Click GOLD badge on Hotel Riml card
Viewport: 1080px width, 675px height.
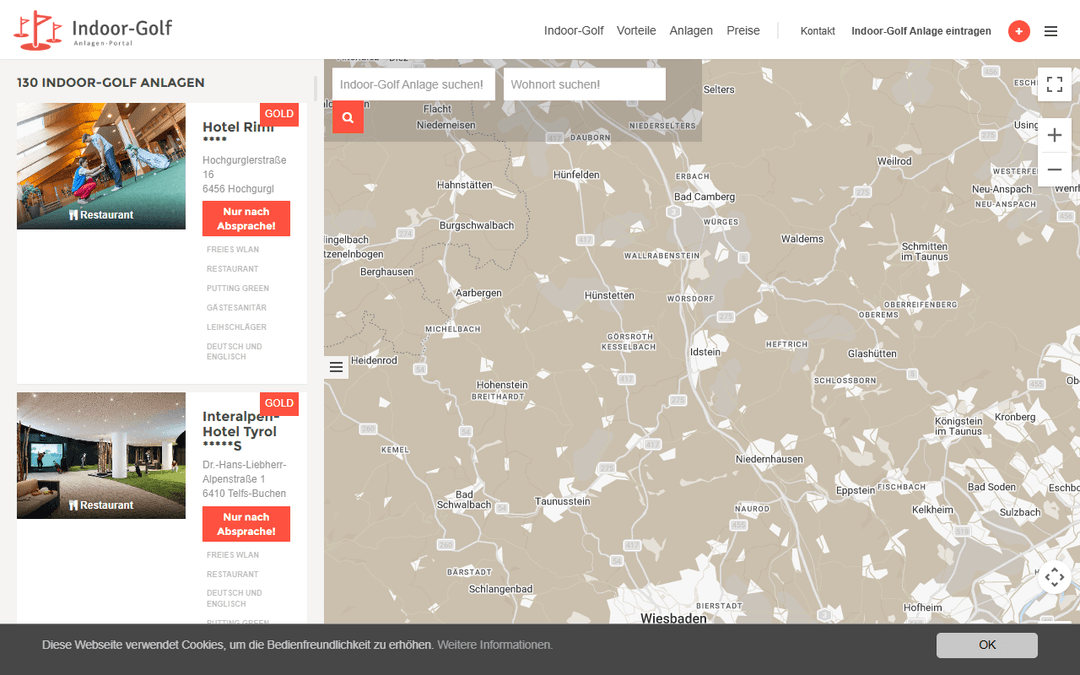(279, 114)
